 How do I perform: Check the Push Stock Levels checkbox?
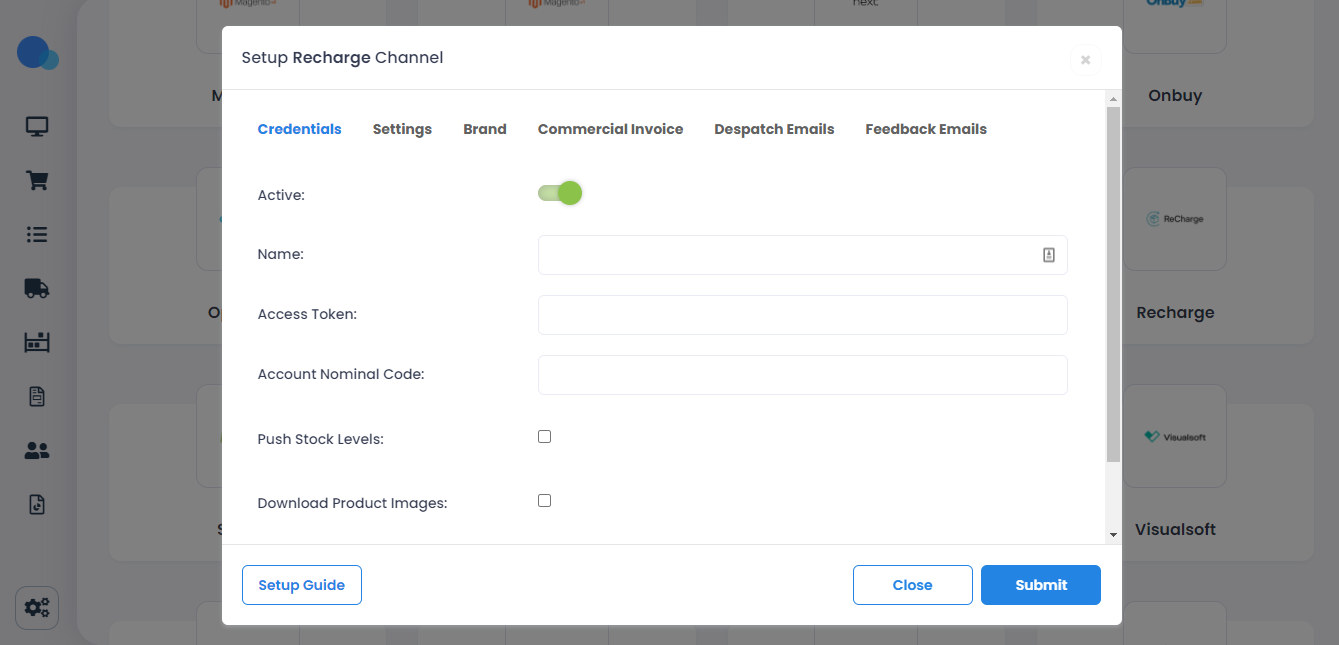tap(544, 437)
